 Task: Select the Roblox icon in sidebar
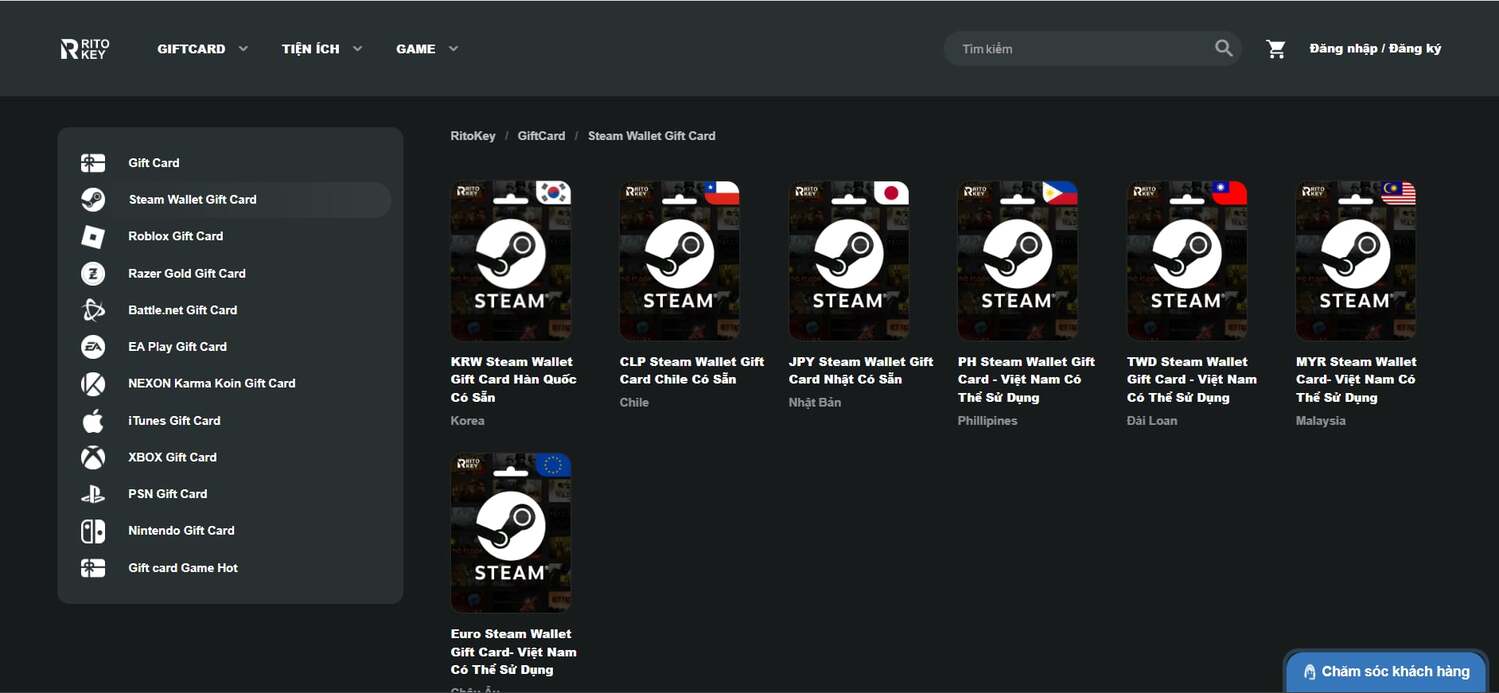coord(93,237)
